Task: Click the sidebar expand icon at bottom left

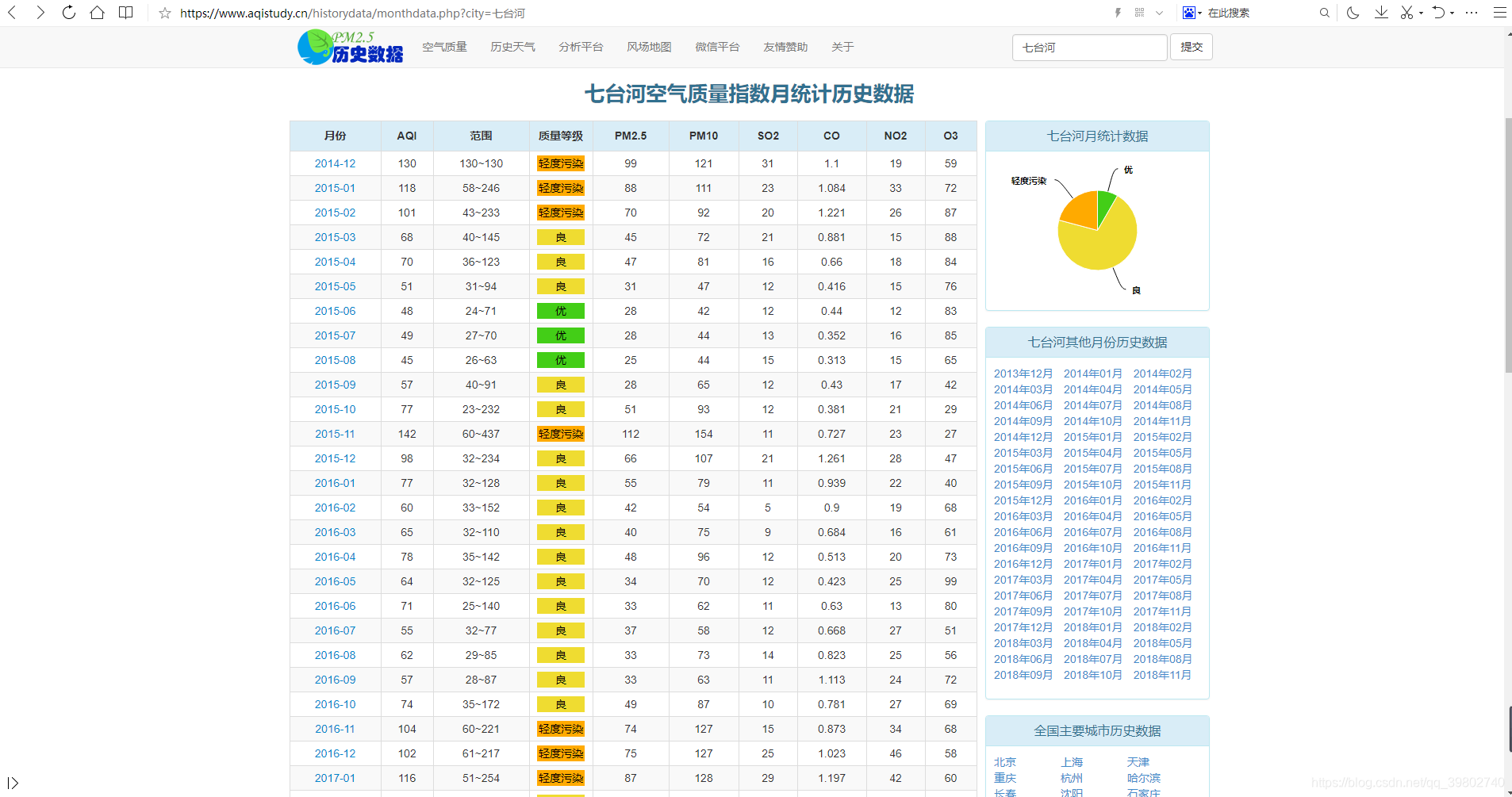Action: pyautogui.click(x=13, y=783)
